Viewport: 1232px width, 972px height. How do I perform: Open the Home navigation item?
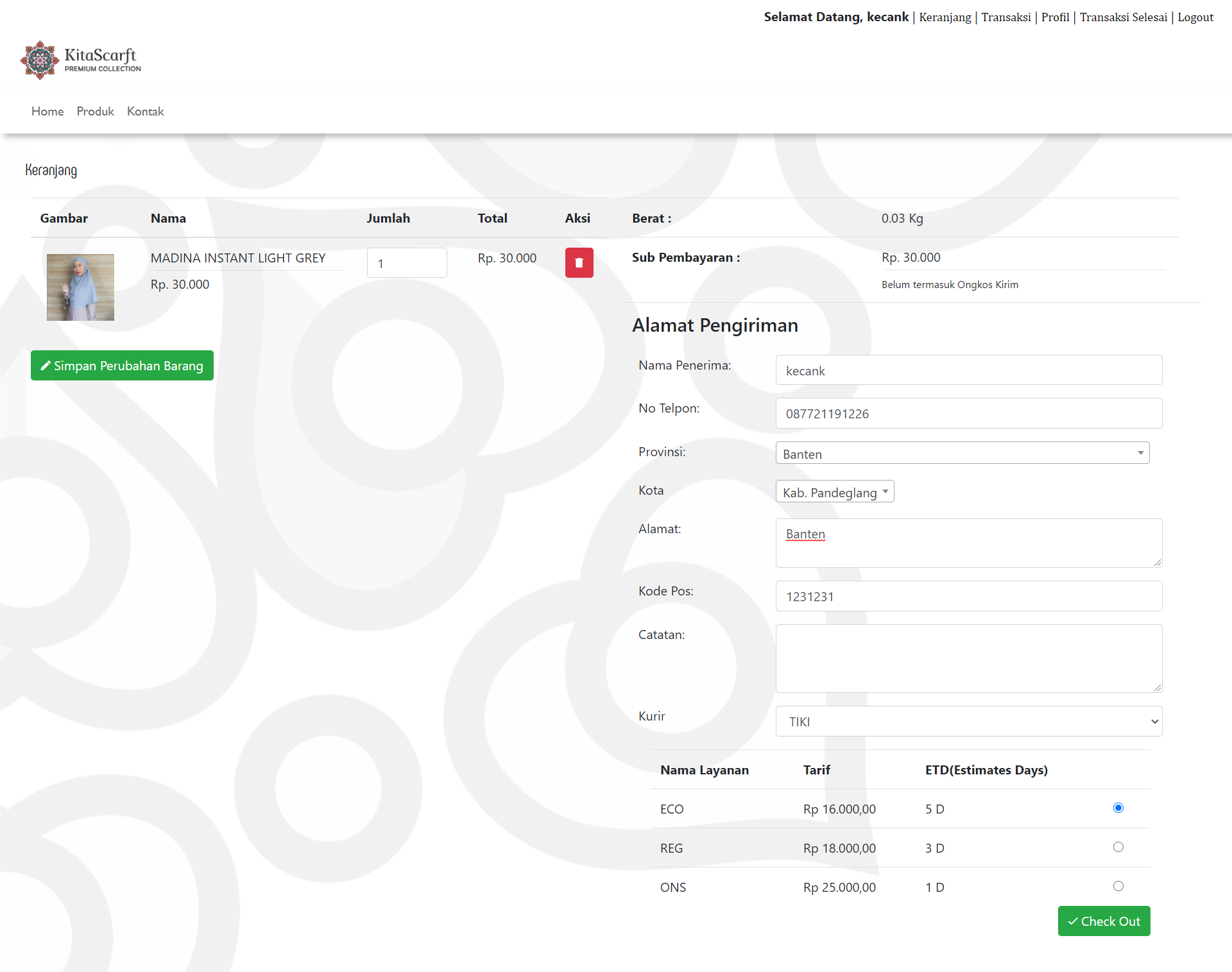click(47, 112)
